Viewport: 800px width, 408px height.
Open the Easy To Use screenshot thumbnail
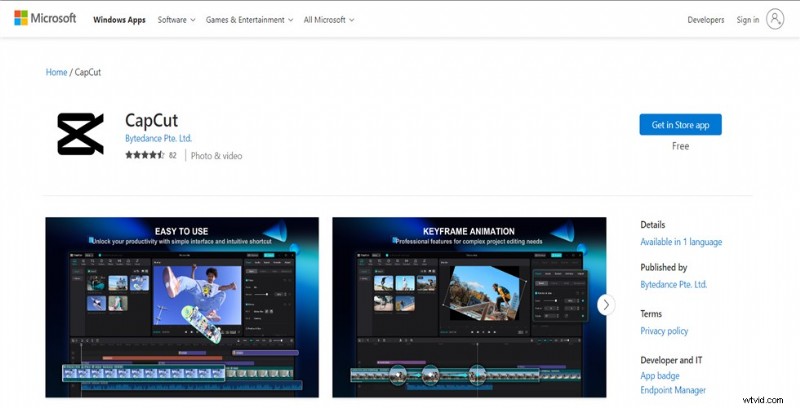(x=182, y=307)
